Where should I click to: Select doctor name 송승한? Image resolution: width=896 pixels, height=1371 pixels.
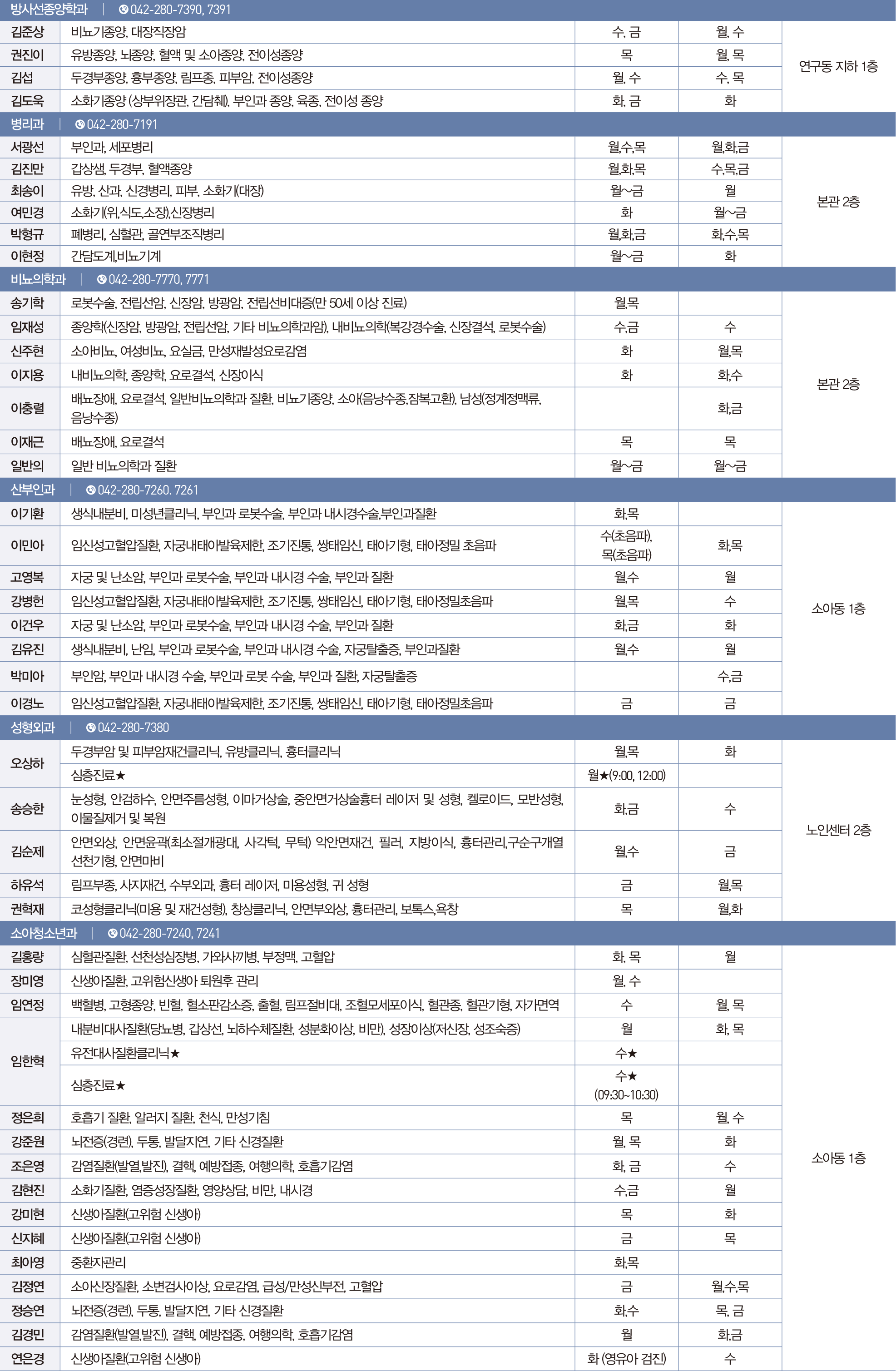[27, 809]
